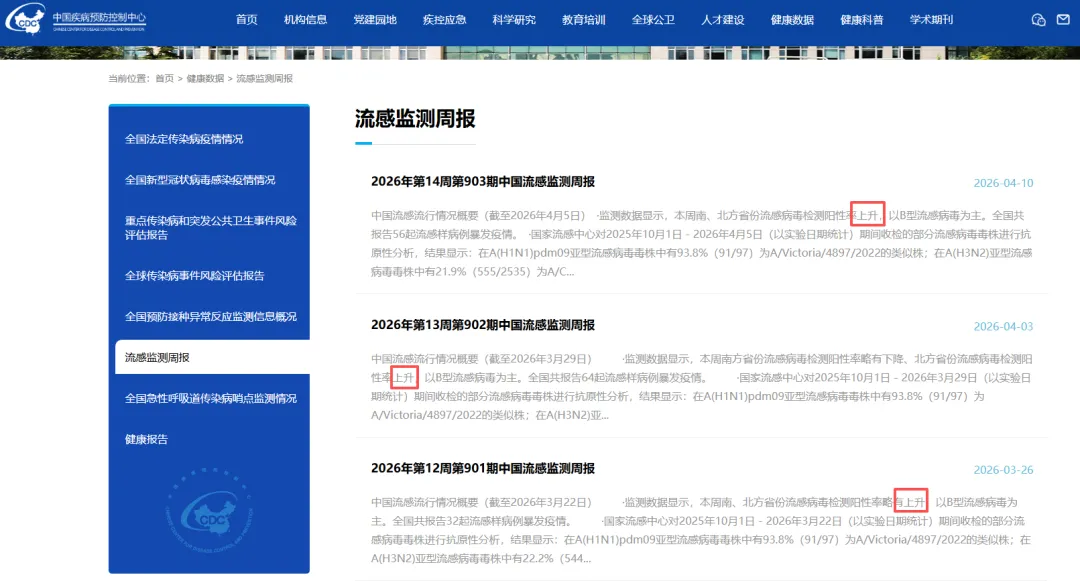1080x581 pixels.
Task: Open 健康科普 navigation menu
Action: [x=862, y=20]
